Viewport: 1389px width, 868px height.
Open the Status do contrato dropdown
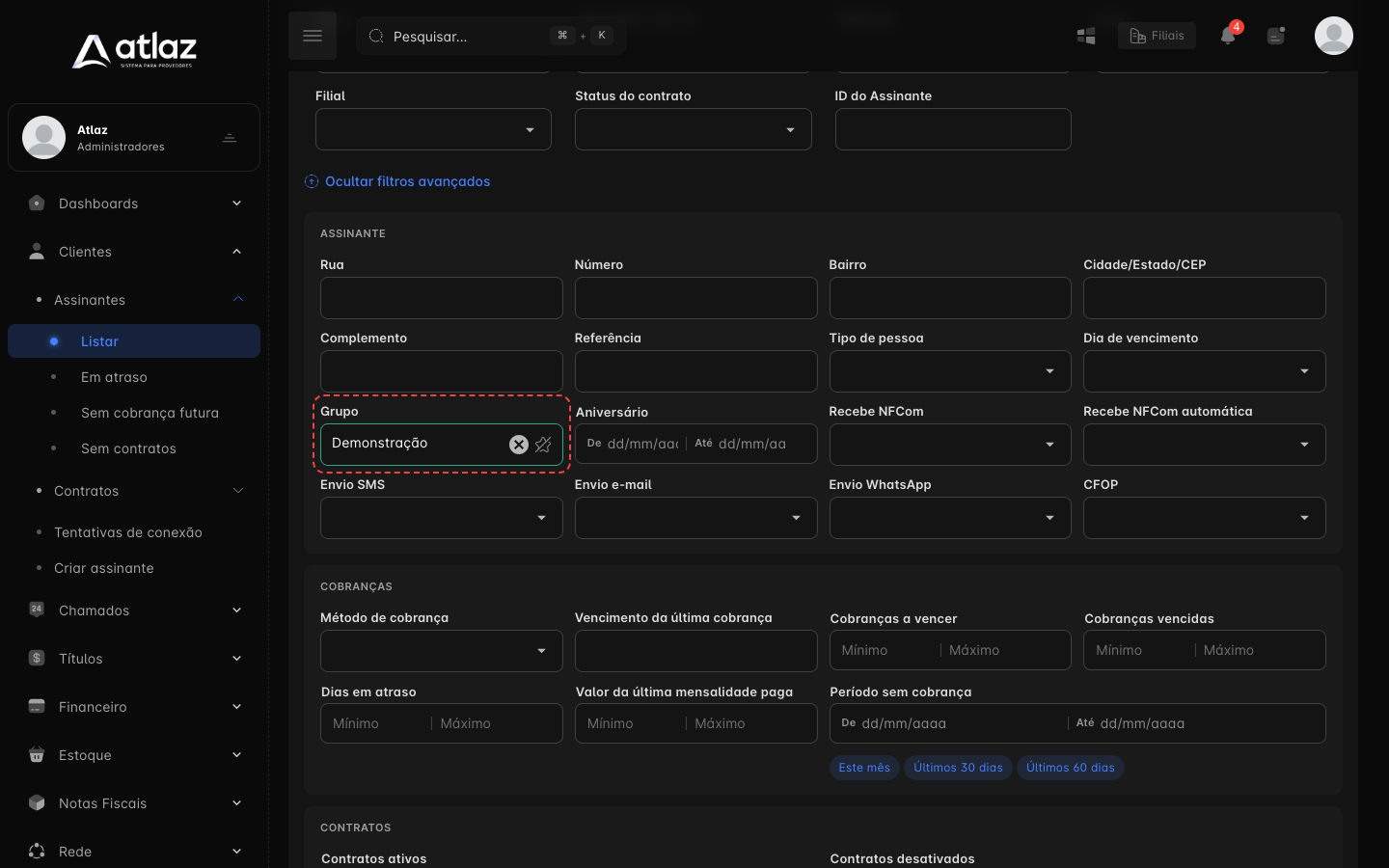tap(693, 129)
